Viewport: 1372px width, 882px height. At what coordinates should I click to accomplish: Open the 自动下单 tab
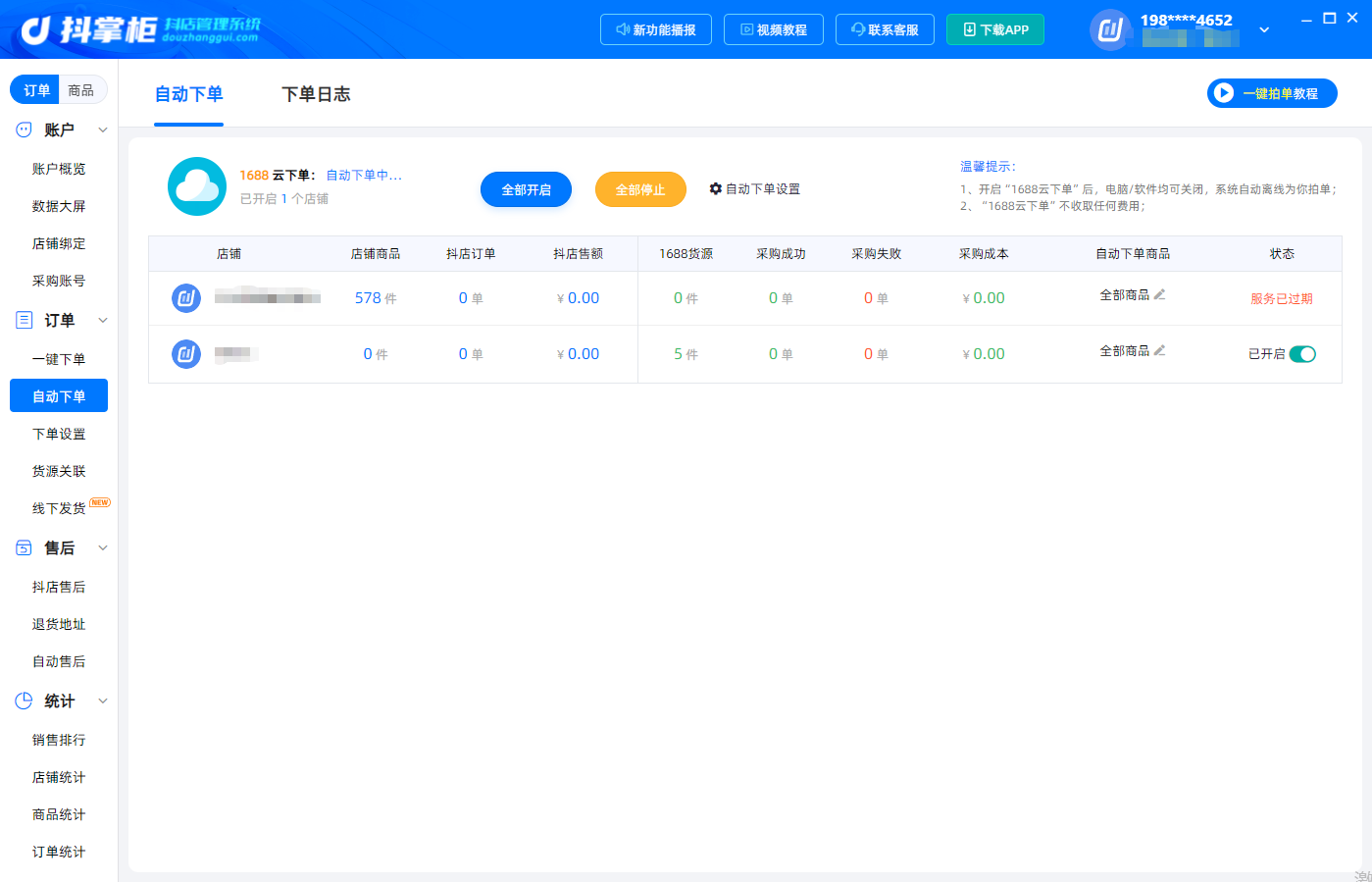[x=189, y=94]
